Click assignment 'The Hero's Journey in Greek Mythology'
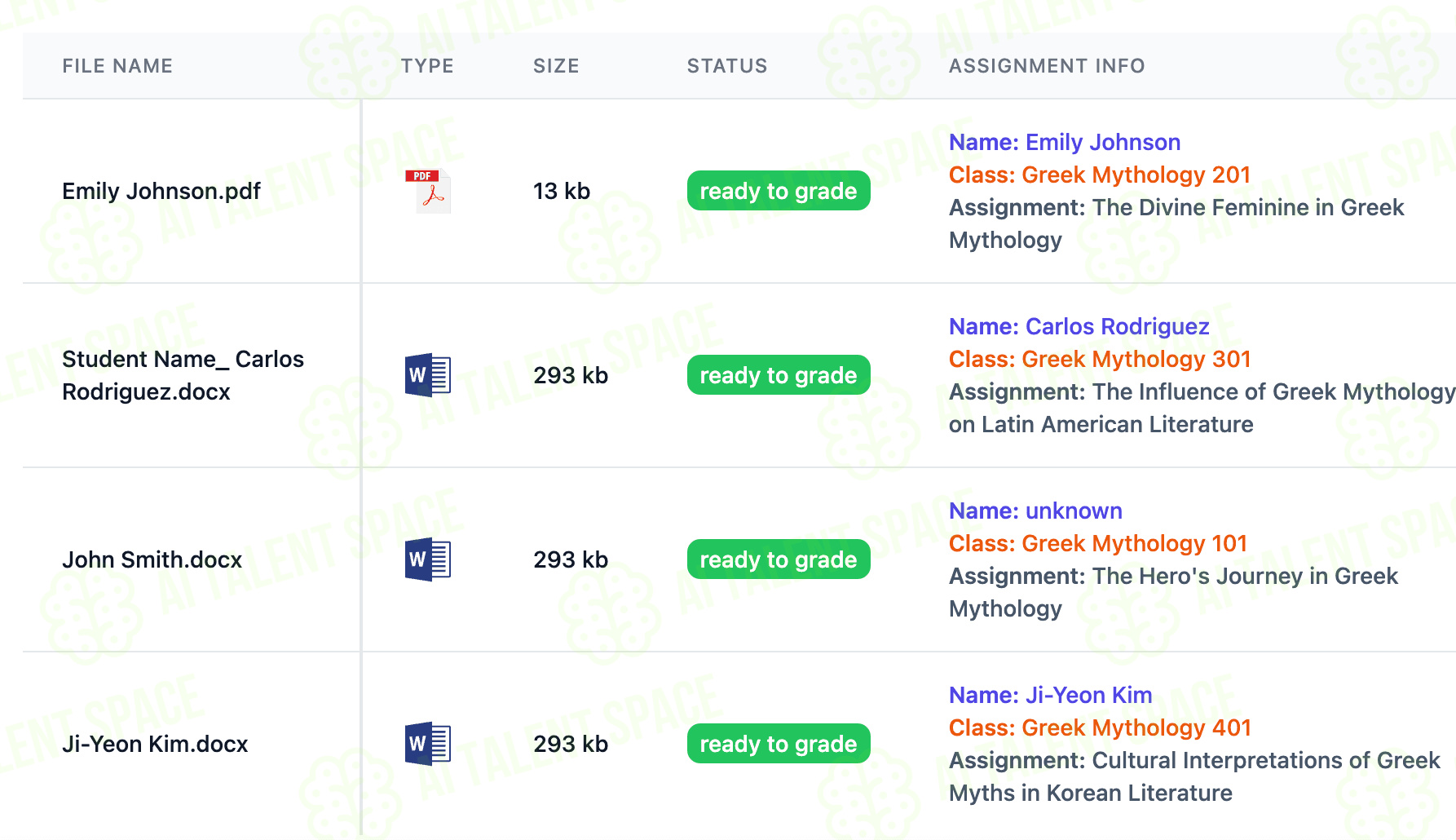The height and width of the screenshot is (840, 1456). click(1173, 592)
